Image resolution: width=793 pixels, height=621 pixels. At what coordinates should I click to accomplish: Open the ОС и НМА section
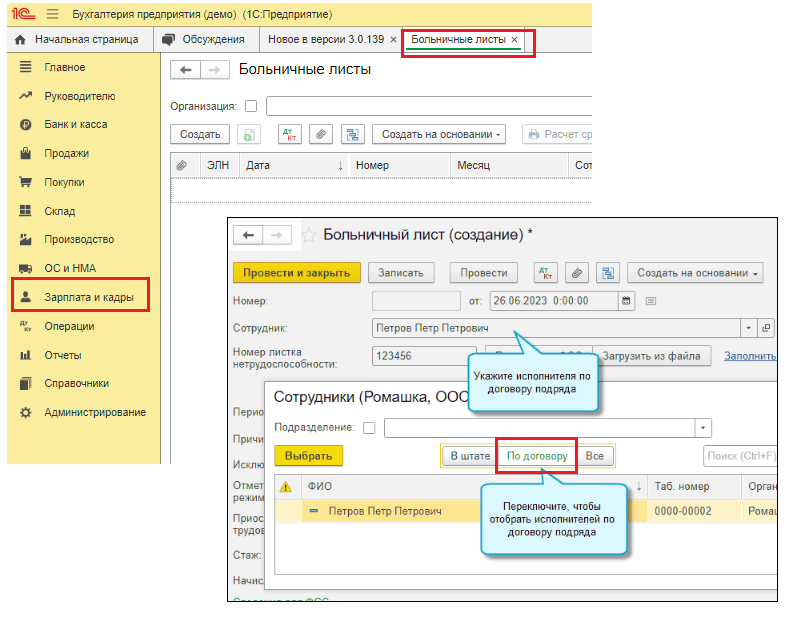click(70, 268)
